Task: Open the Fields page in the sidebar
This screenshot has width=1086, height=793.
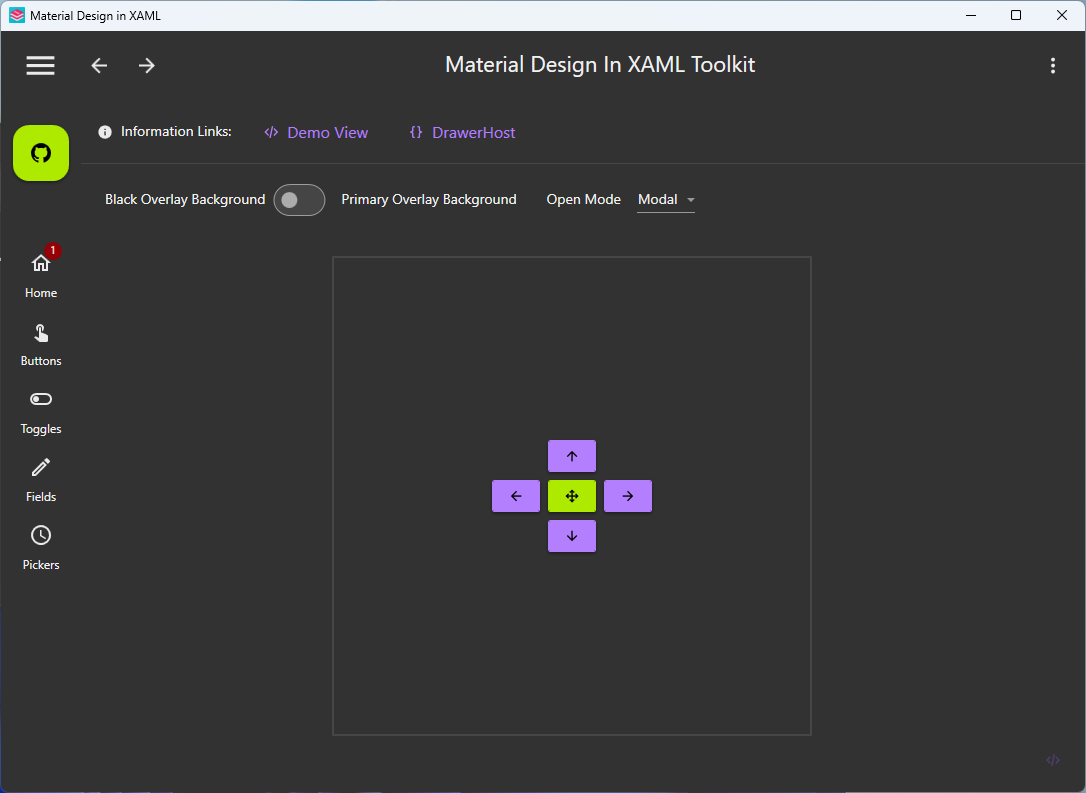Action: click(x=41, y=481)
